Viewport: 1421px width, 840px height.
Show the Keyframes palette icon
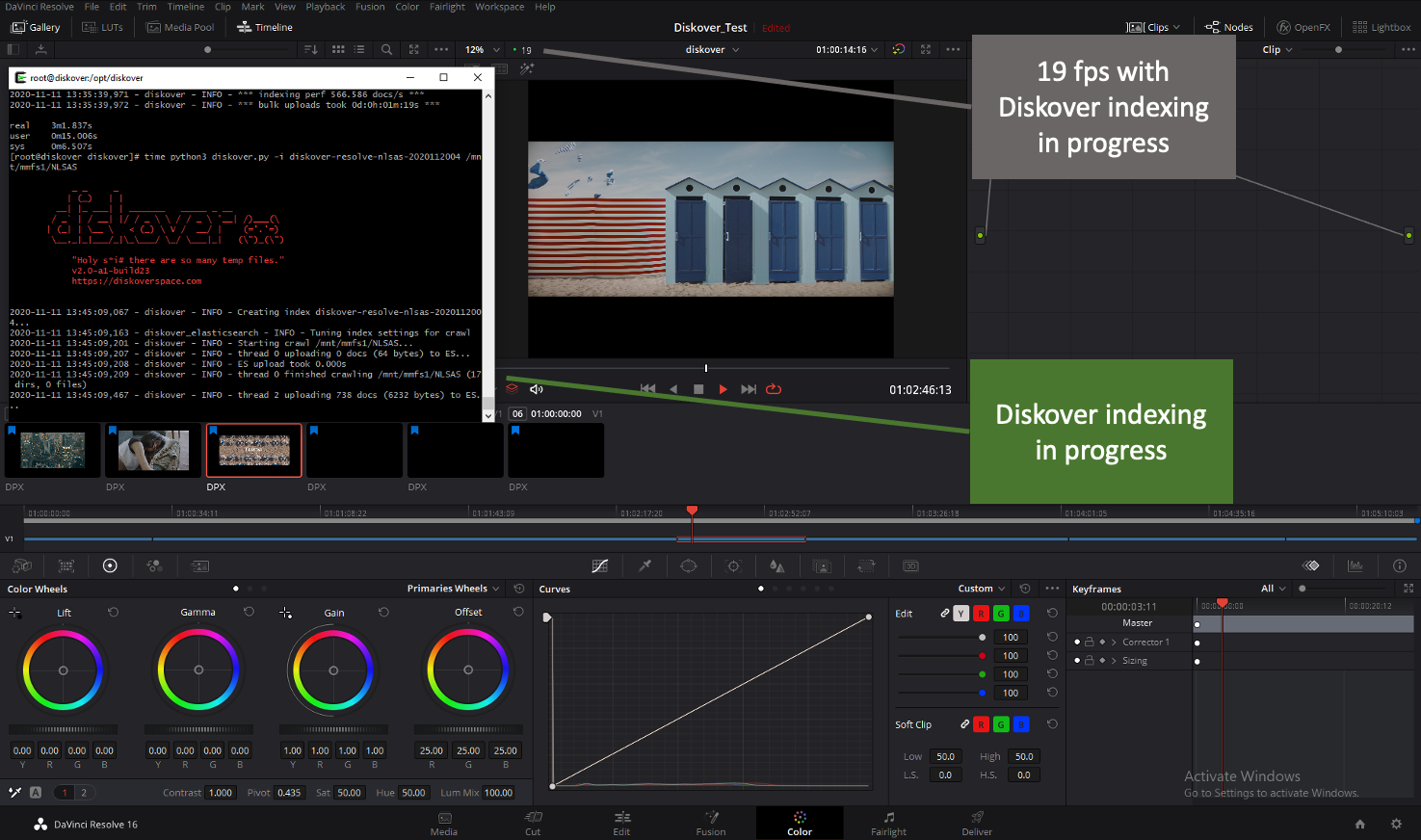tap(1311, 566)
